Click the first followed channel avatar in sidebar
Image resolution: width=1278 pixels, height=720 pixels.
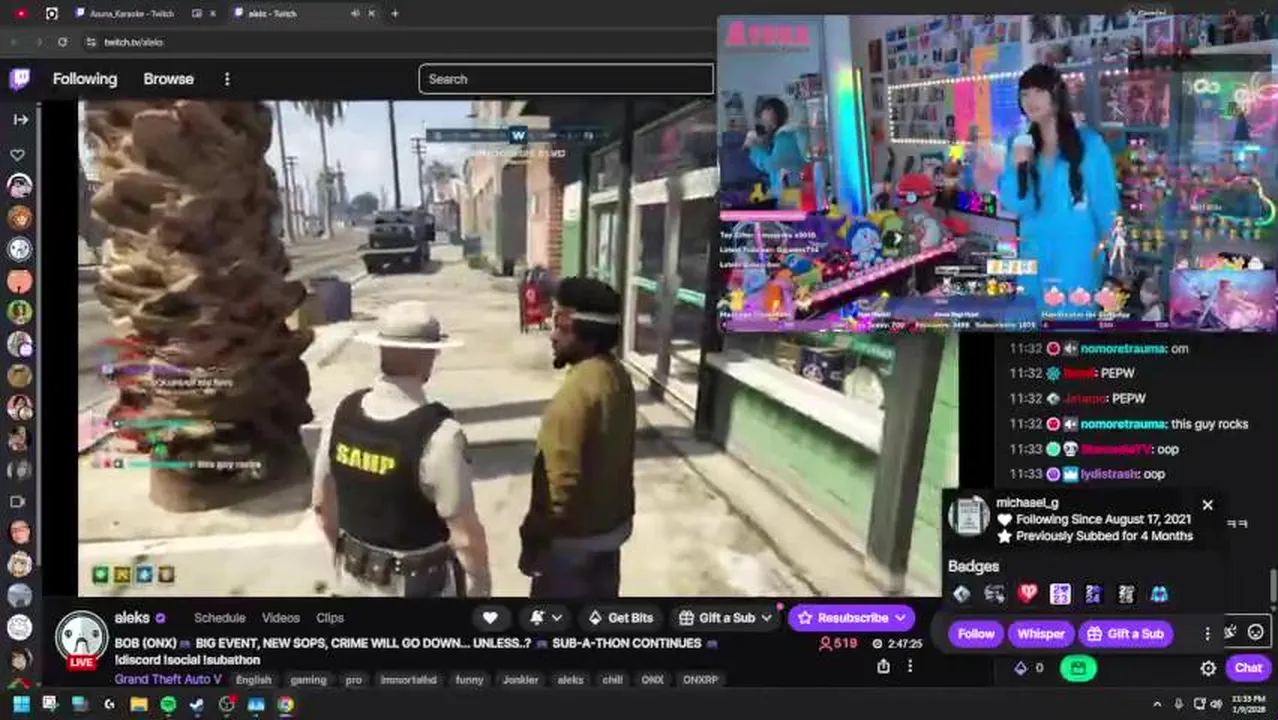[19, 186]
